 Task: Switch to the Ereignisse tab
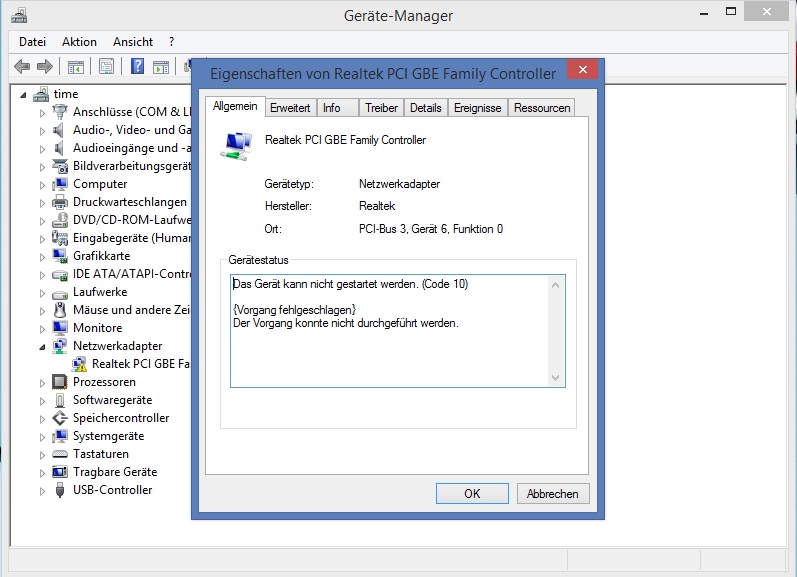click(477, 108)
